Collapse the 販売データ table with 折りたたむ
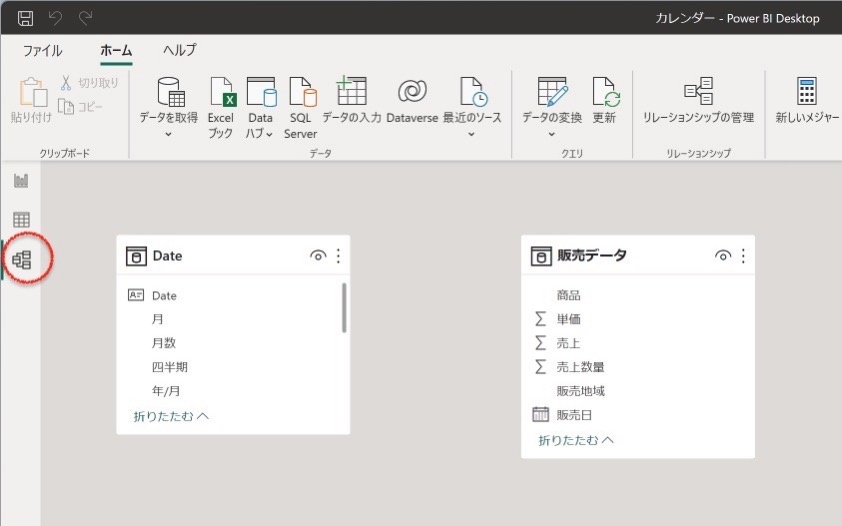Viewport: 842px width, 526px height. tap(576, 440)
